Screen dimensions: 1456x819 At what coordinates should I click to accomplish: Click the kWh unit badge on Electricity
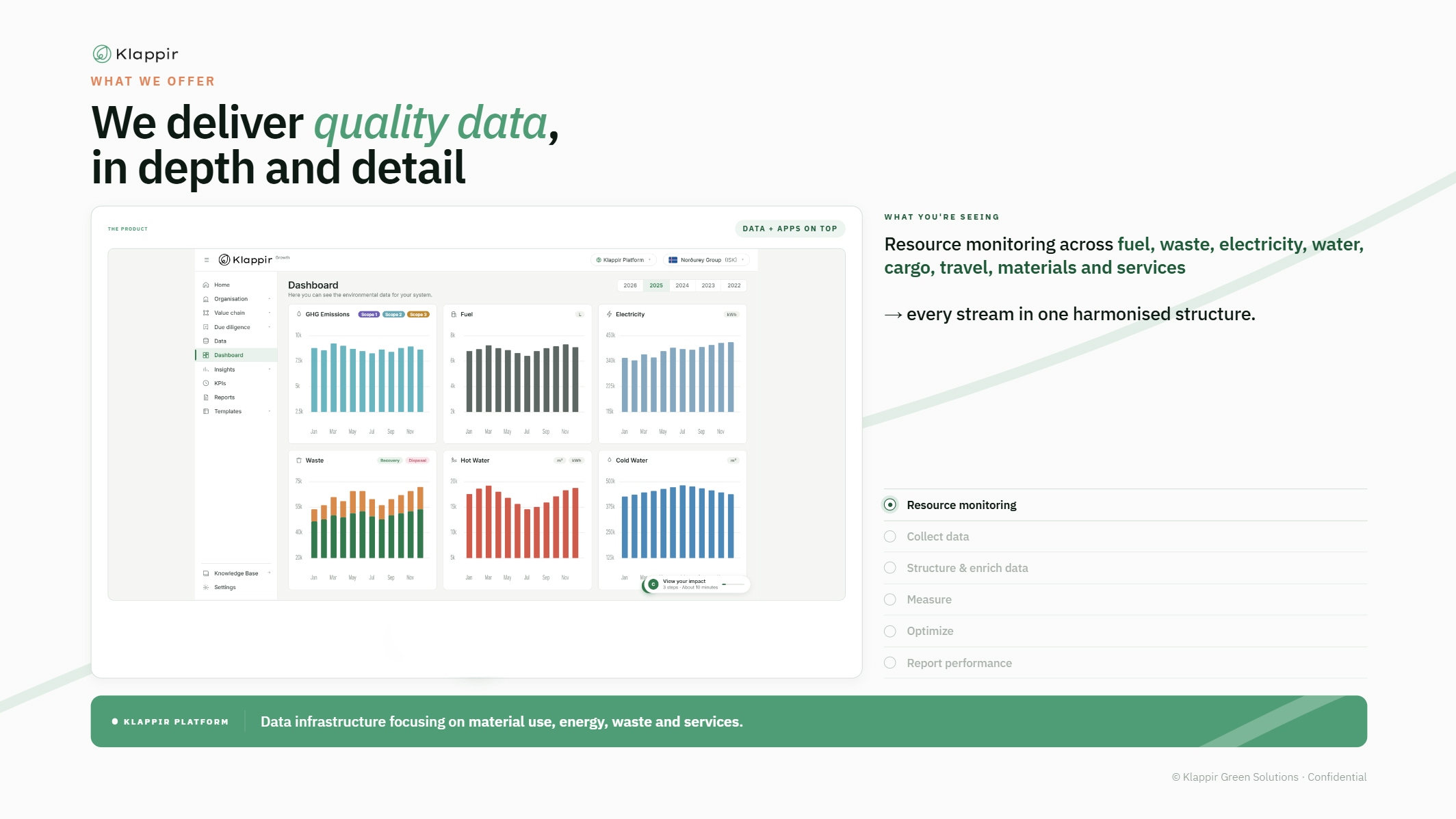731,315
